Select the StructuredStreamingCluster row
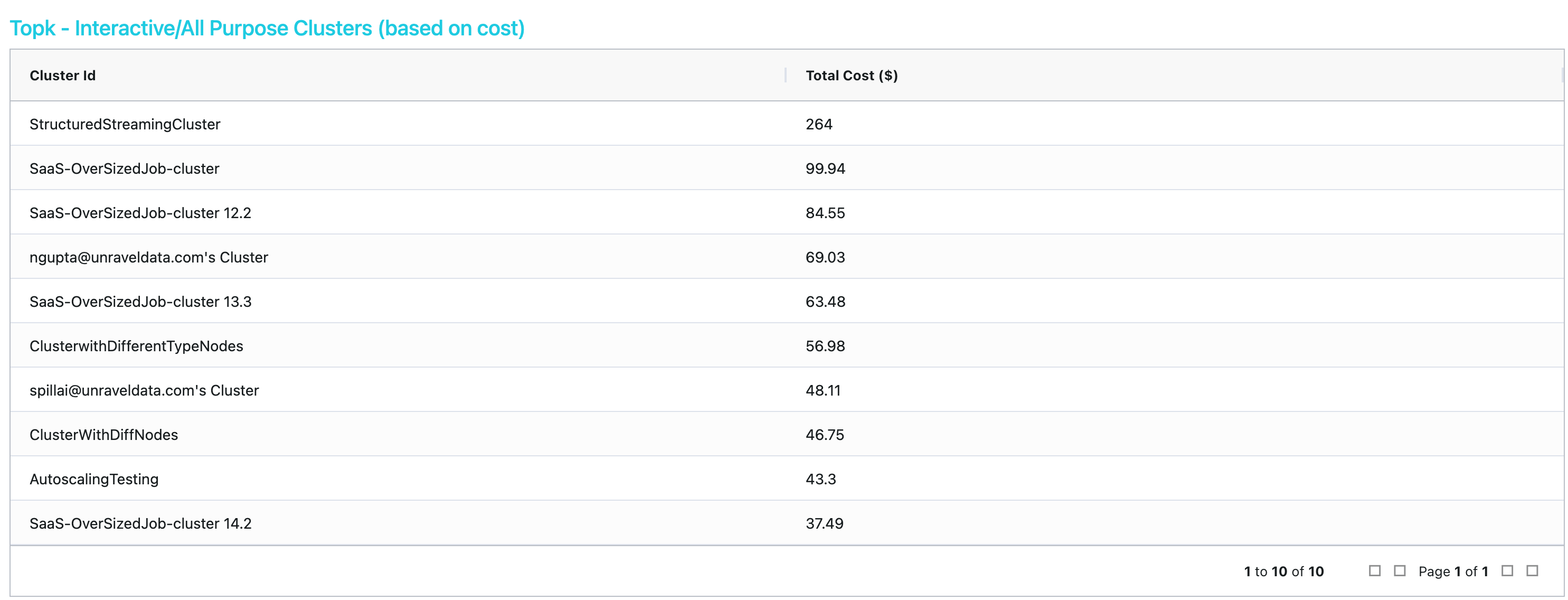The height and width of the screenshot is (600, 1568). click(x=125, y=124)
